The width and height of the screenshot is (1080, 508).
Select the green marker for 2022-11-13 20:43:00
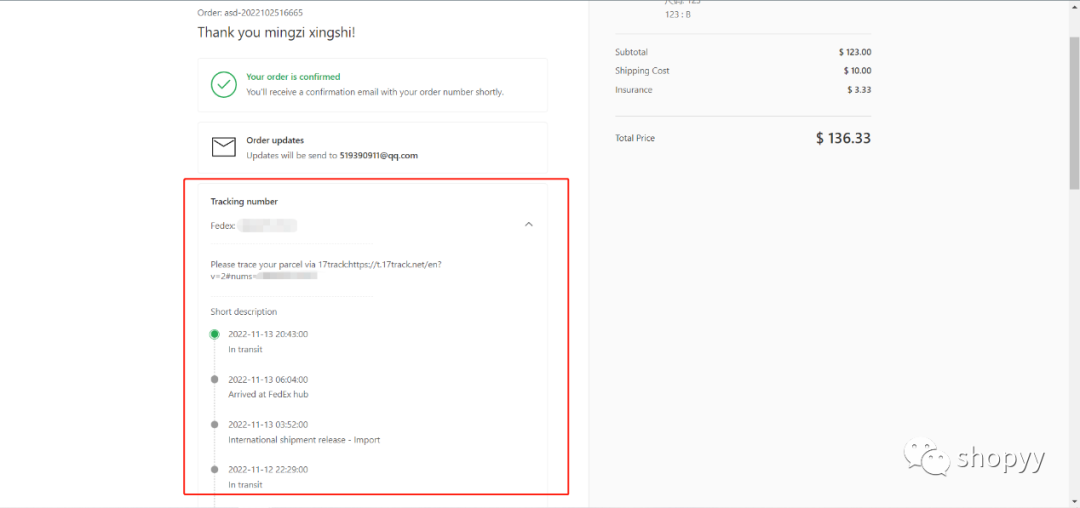pos(214,335)
